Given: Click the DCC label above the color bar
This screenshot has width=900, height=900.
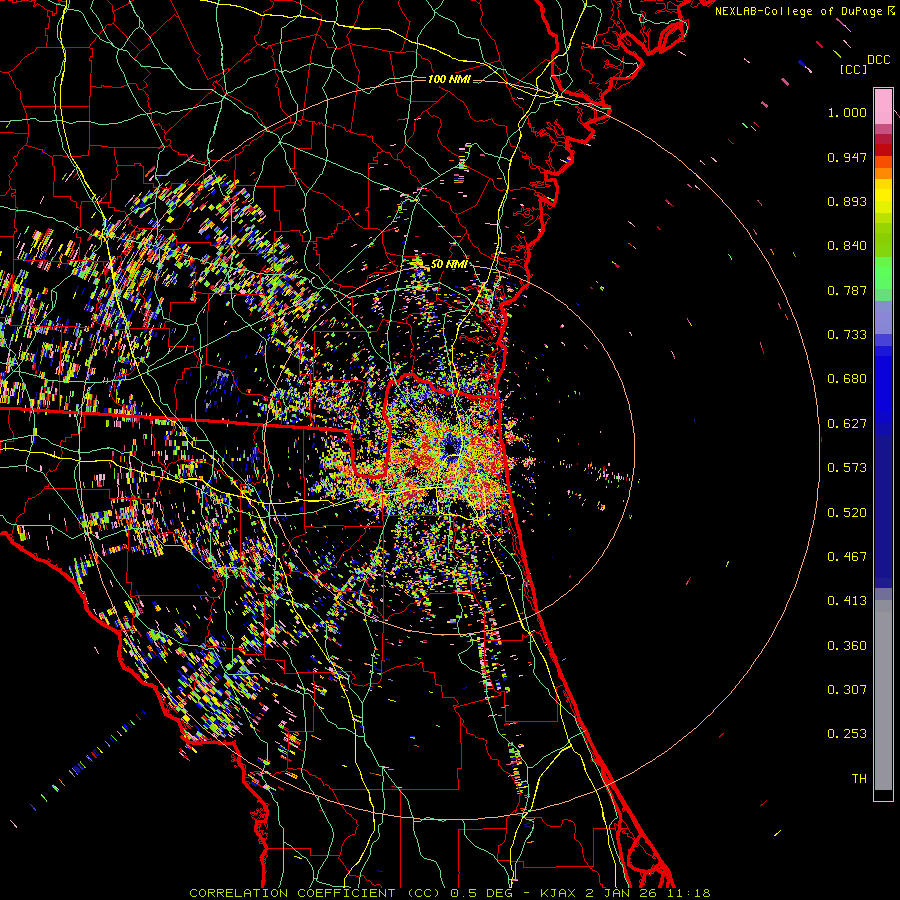Looking at the screenshot, I should (x=878, y=60).
